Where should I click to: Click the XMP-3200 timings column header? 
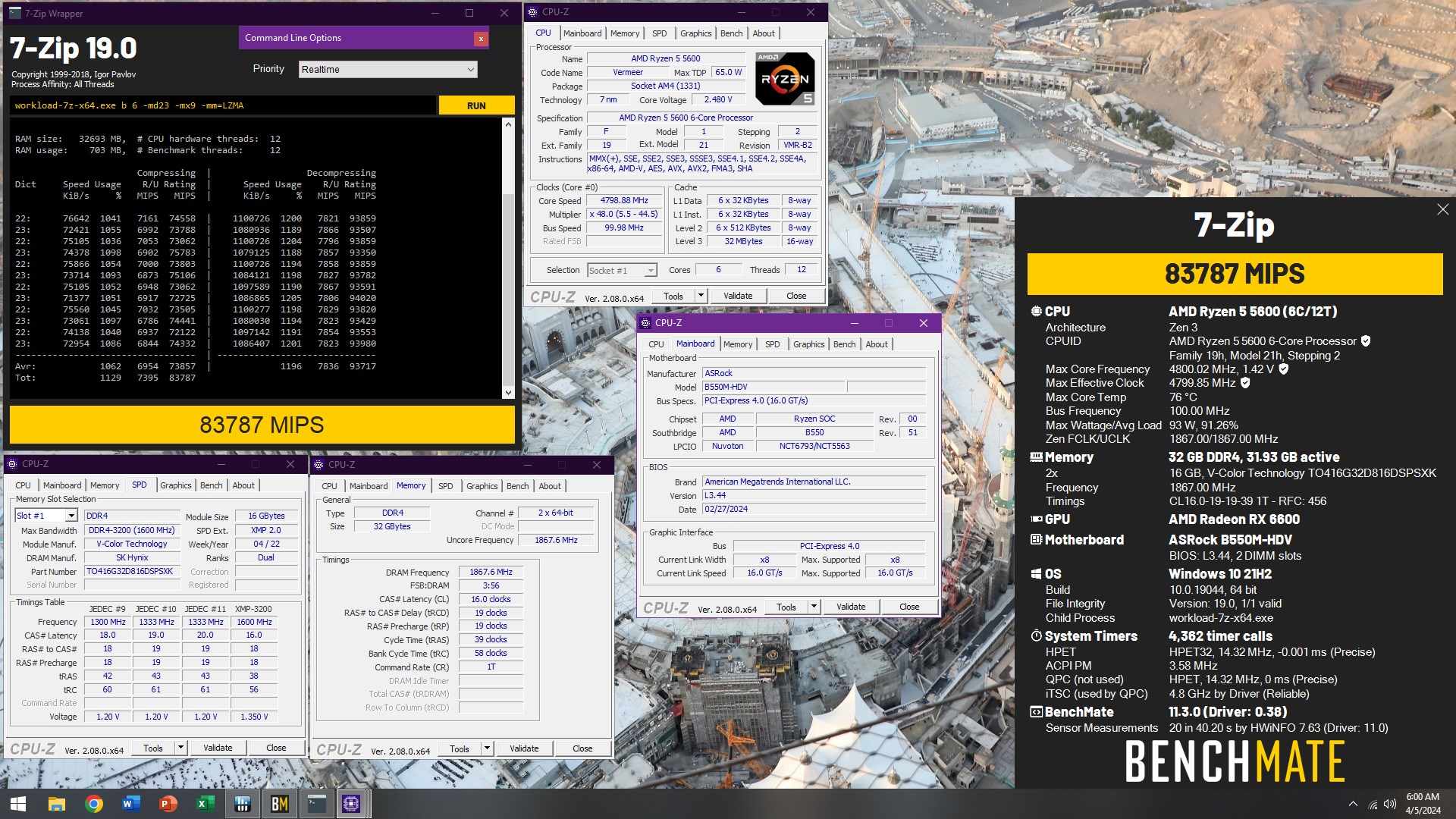coord(253,609)
